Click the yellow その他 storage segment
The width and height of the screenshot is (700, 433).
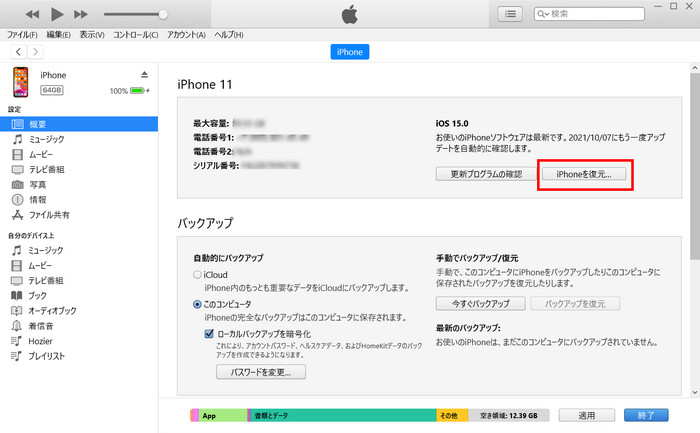[452, 415]
